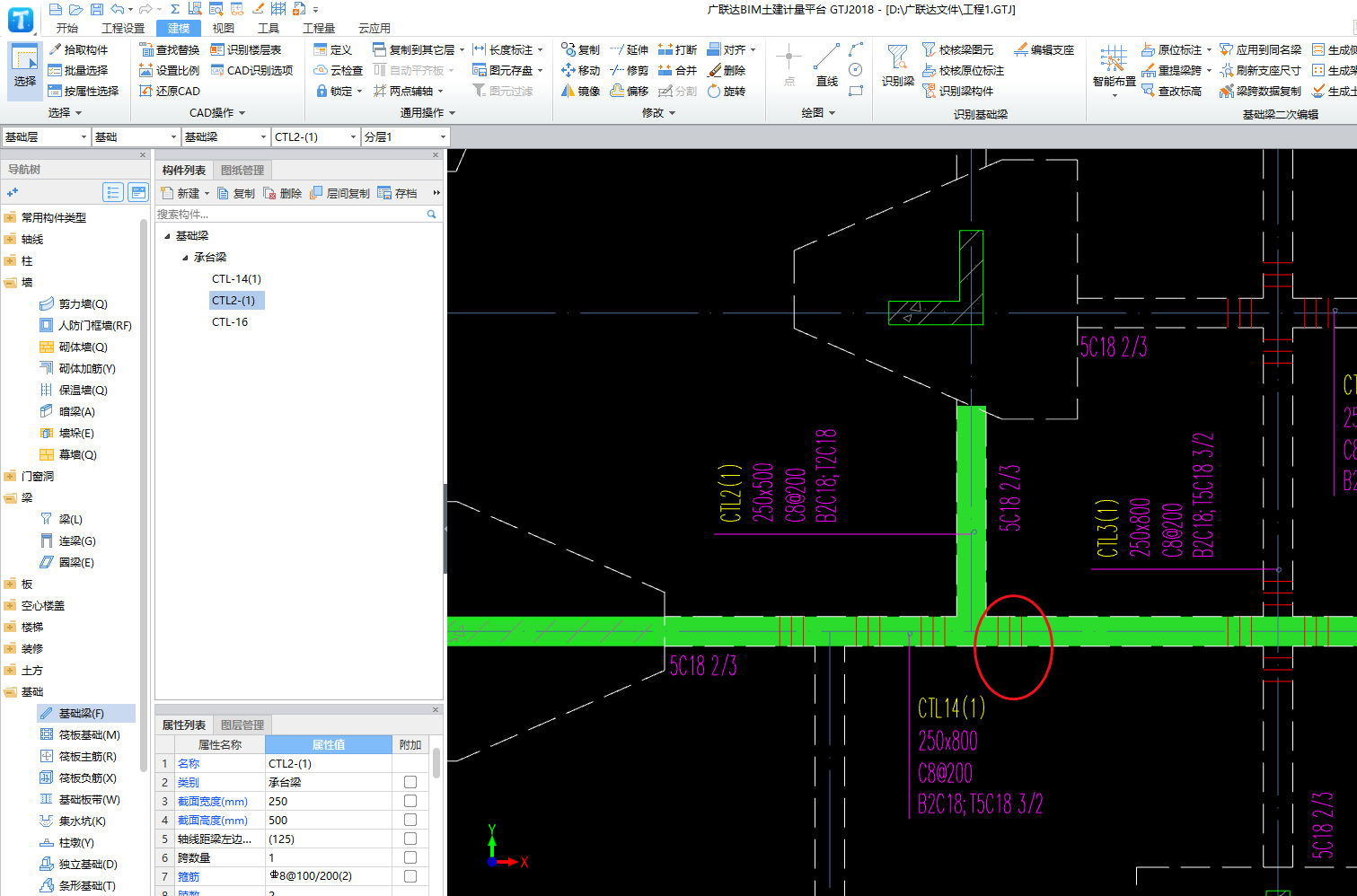Choose the 直线 line drawing tool

click(x=826, y=66)
